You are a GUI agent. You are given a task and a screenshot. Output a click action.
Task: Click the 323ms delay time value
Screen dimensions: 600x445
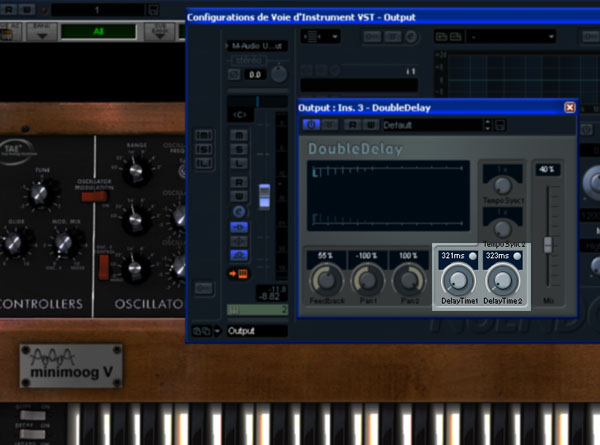pos(497,256)
